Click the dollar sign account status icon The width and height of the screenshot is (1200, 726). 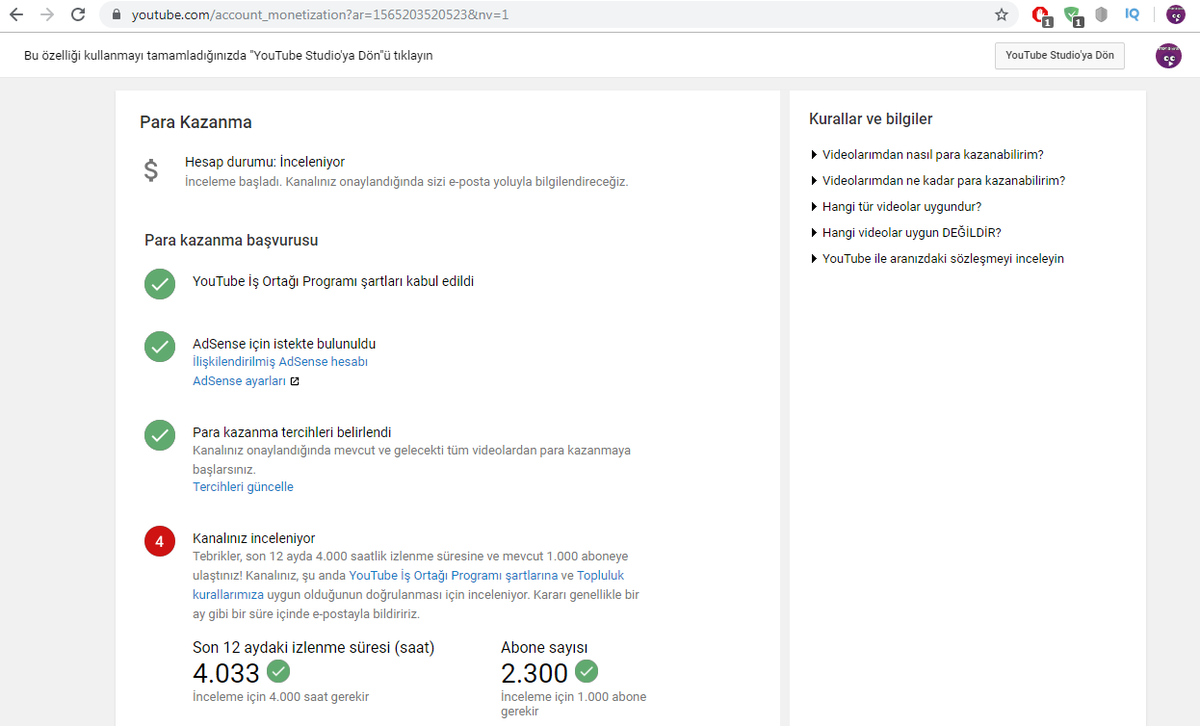[151, 171]
